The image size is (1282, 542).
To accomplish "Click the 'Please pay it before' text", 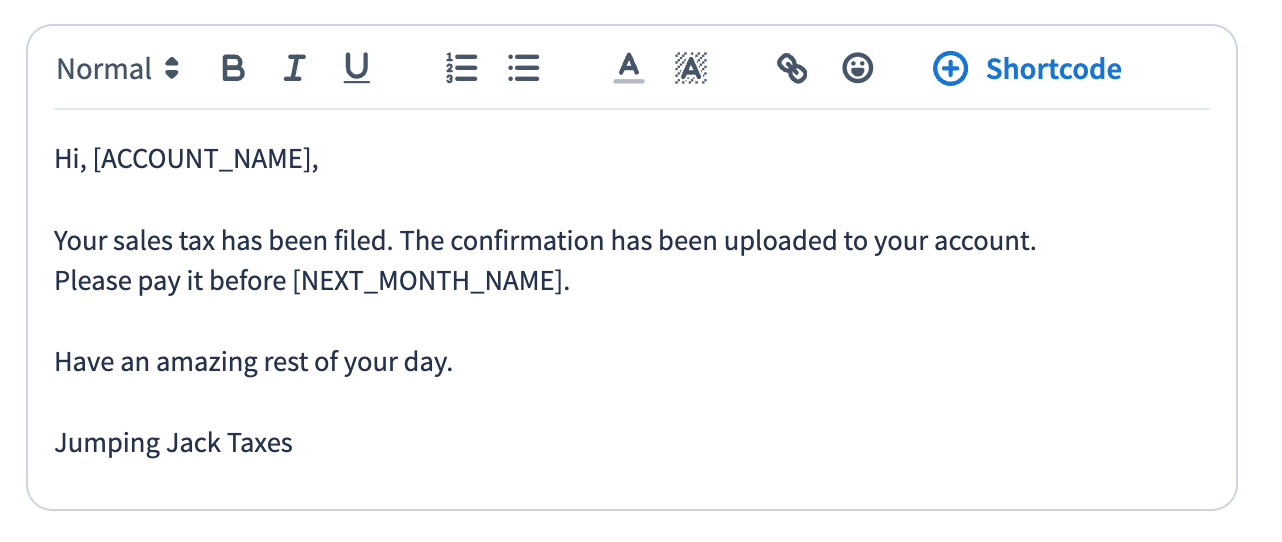I will (170, 282).
